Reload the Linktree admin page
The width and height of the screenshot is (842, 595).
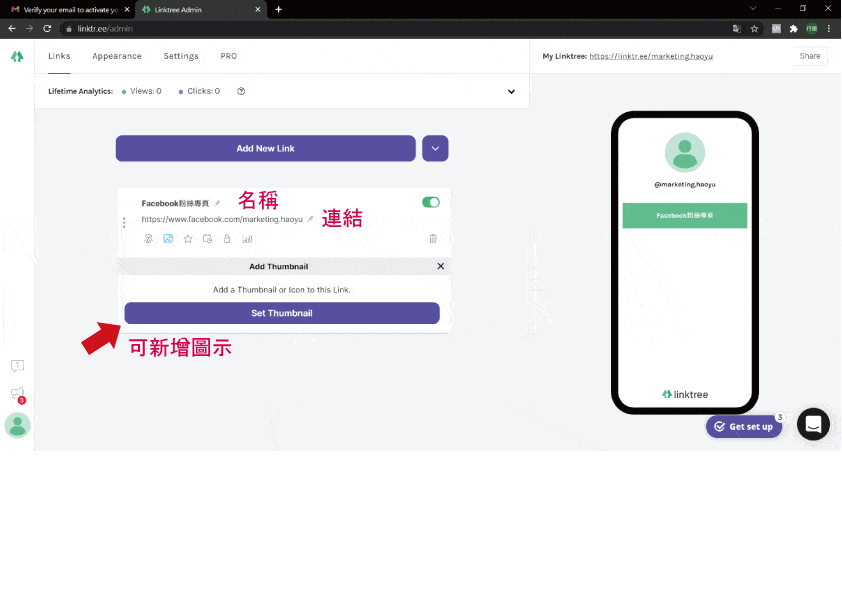click(47, 28)
